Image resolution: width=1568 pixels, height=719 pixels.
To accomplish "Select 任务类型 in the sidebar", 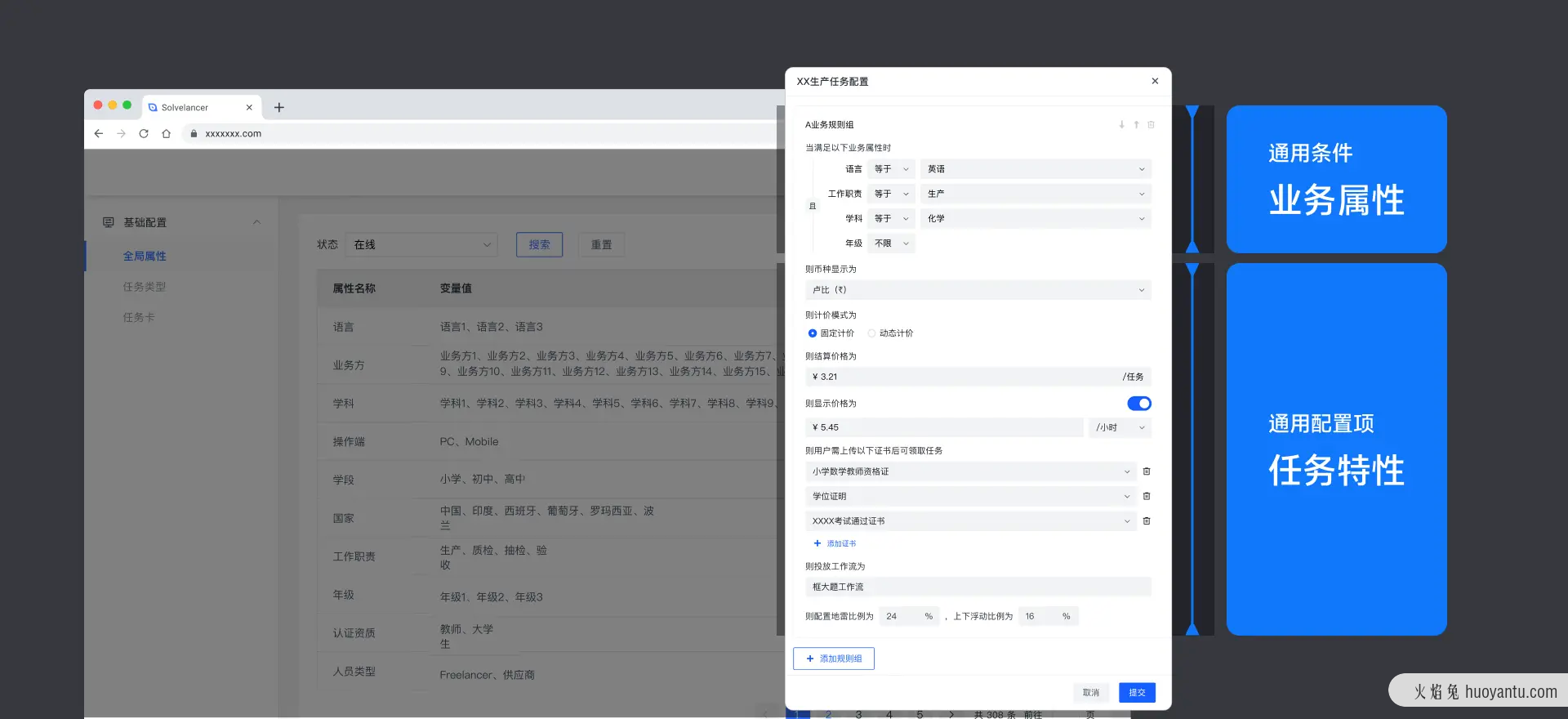I will tap(145, 287).
